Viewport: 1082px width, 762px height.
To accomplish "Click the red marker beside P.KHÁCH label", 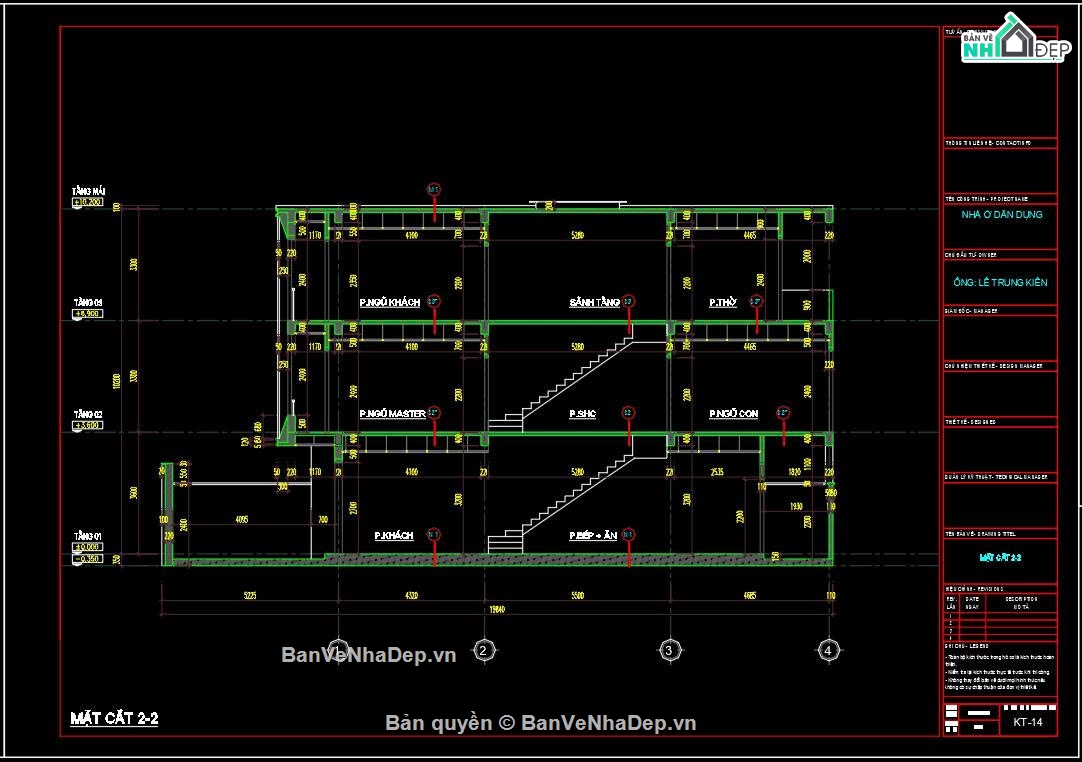I will pos(434,535).
